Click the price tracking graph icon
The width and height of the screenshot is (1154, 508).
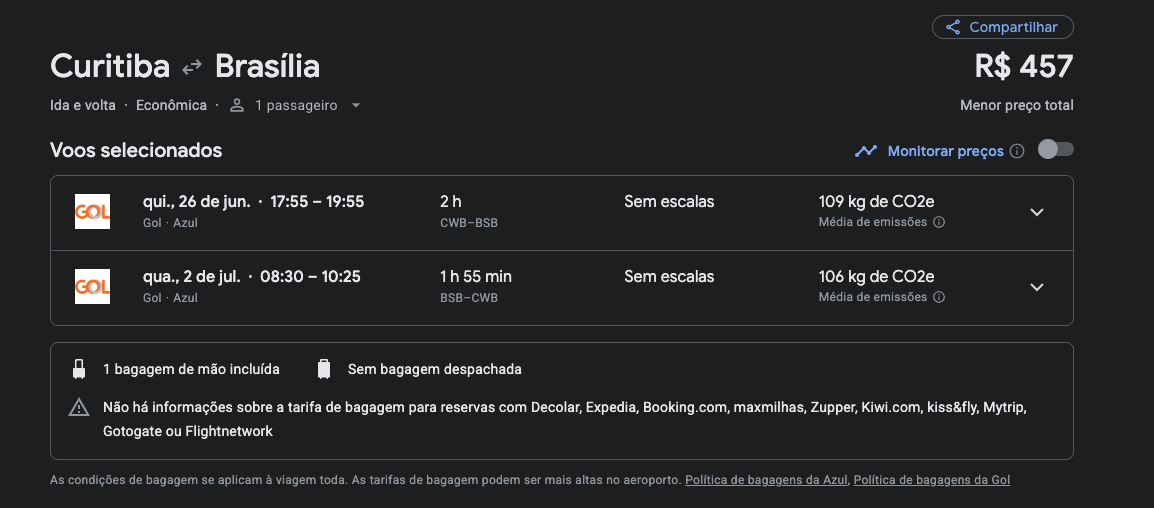tap(866, 151)
